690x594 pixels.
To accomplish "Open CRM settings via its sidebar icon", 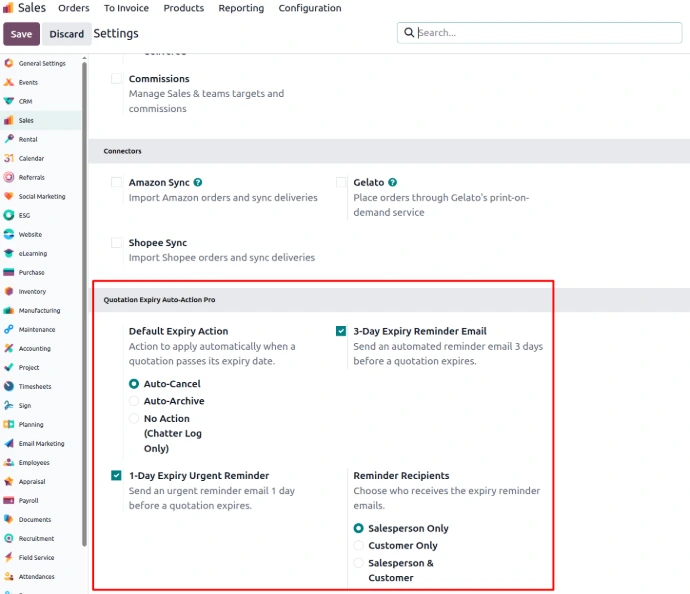I will [9, 101].
